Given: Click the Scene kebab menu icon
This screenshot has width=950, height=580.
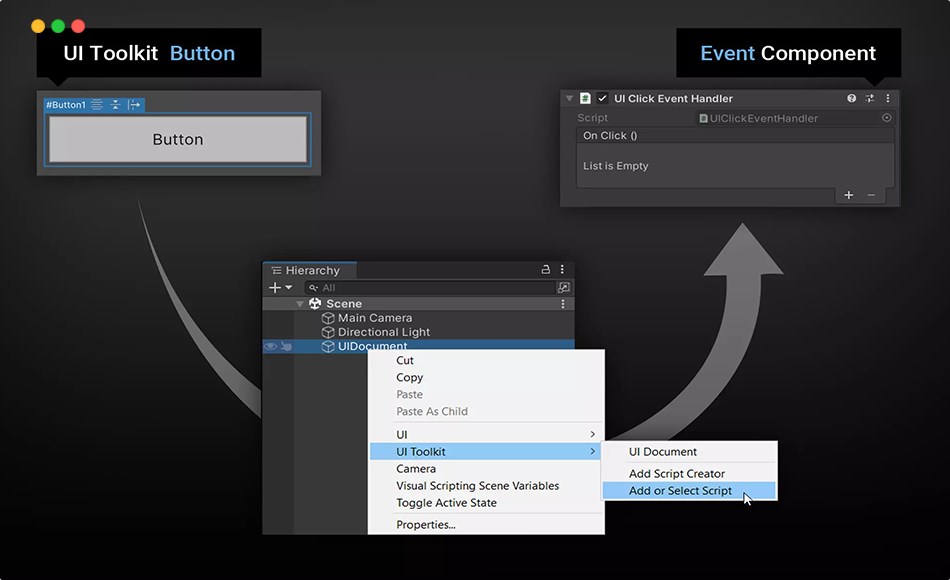Looking at the screenshot, I should [564, 302].
